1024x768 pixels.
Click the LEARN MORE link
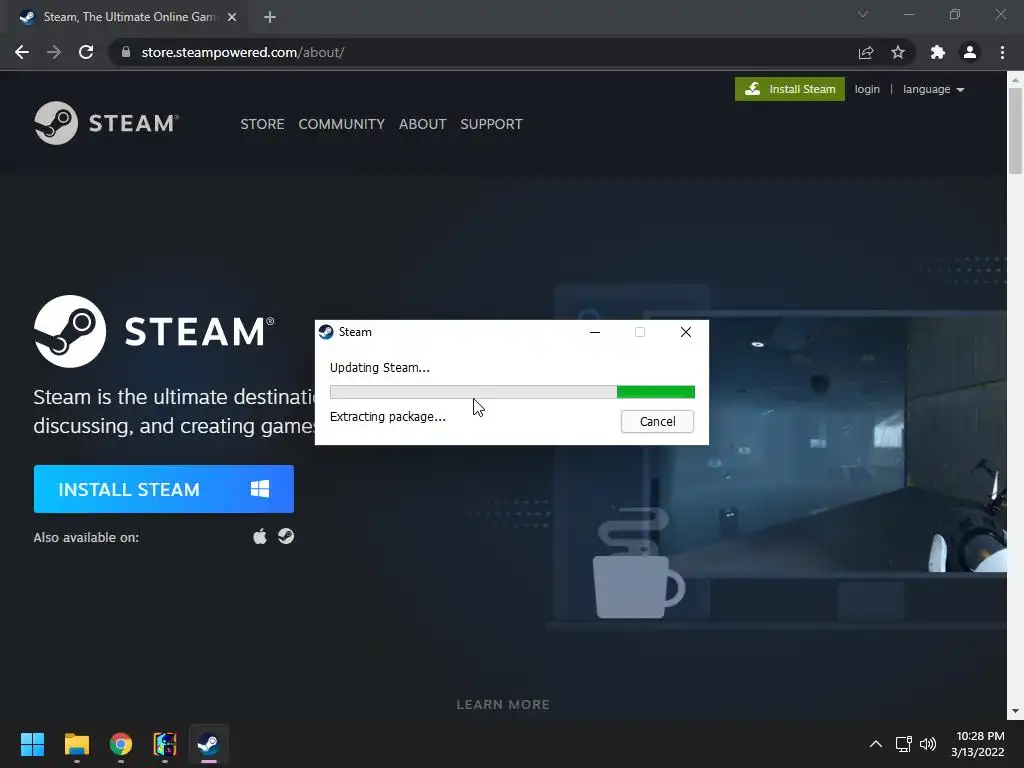point(503,705)
